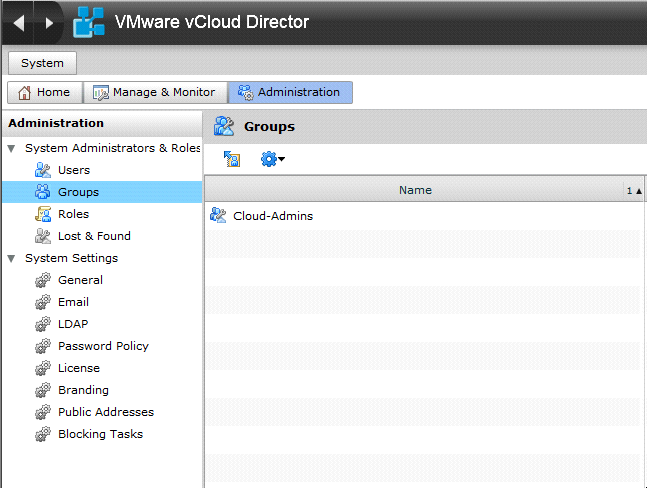Select the Administration tab
Viewport: 647px width, 488px height.
(x=290, y=92)
